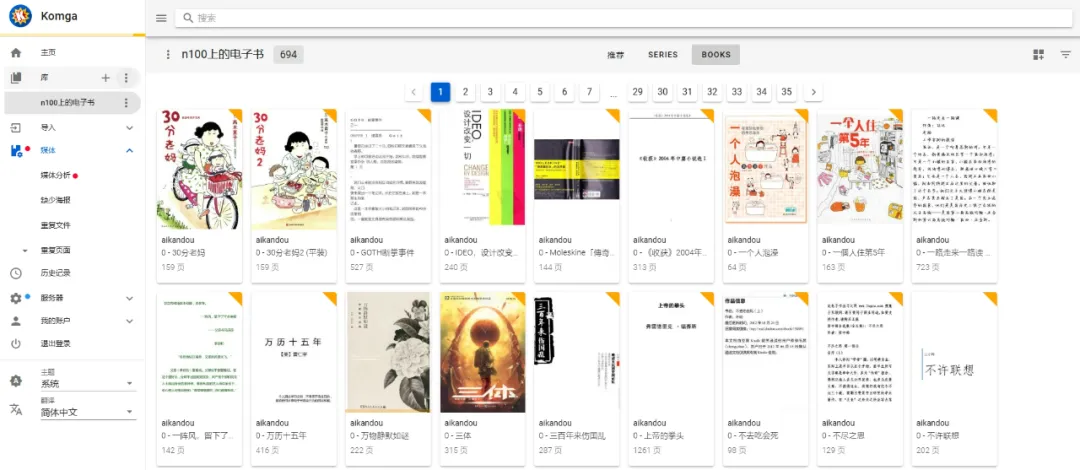The height and width of the screenshot is (470, 1080).
Task: Click the 搜索 search input field
Action: 620,18
